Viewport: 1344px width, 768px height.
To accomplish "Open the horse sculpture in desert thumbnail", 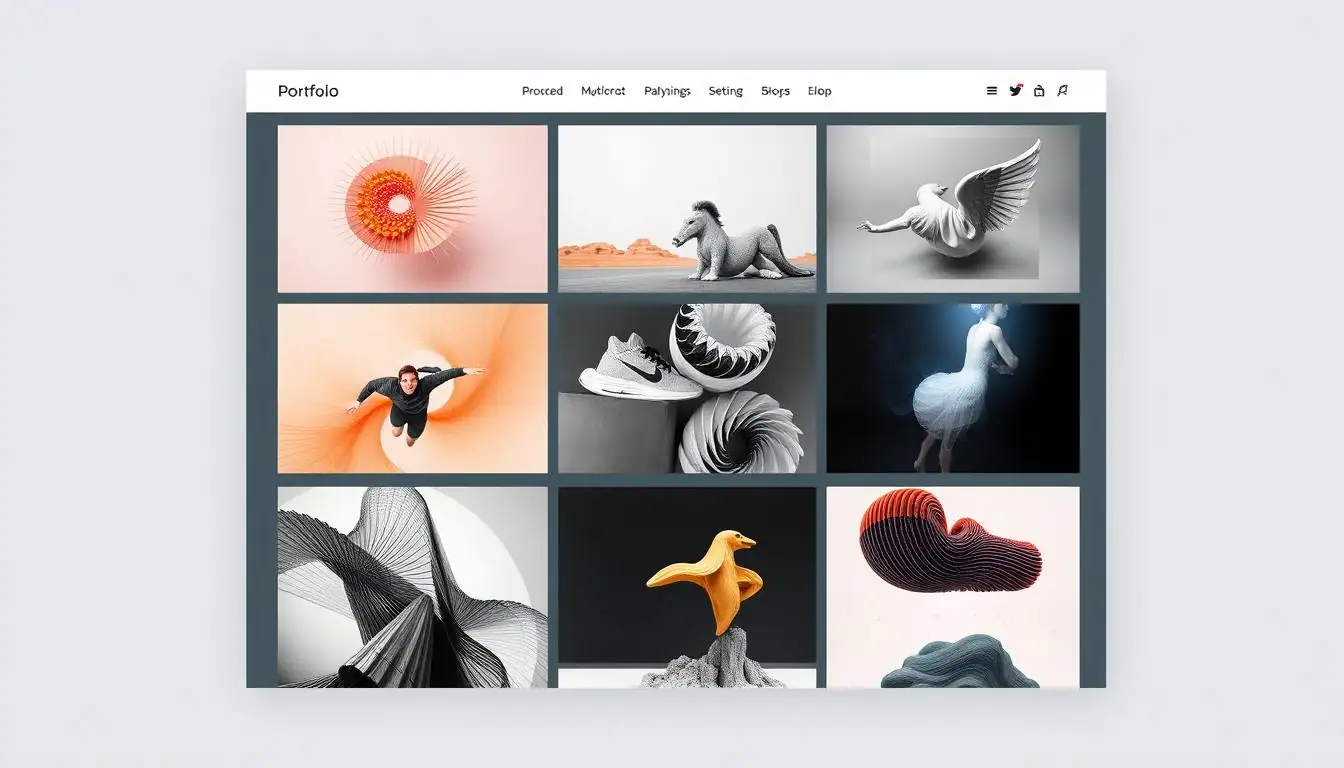I will 687,208.
